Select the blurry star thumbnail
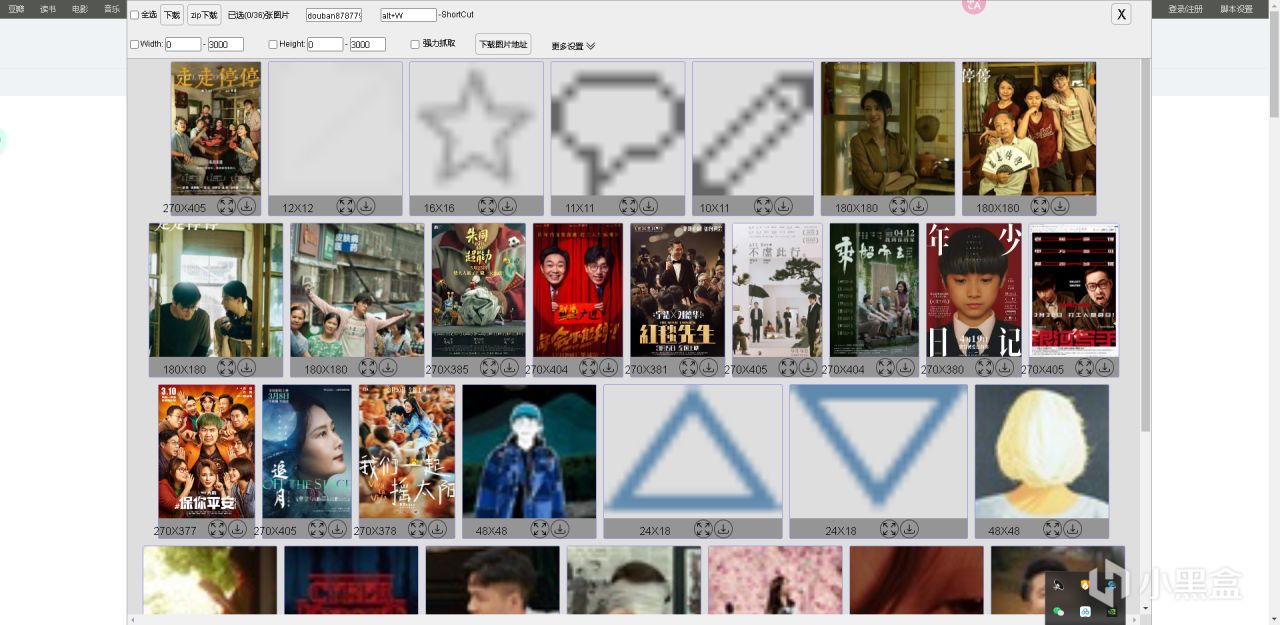The height and width of the screenshot is (625, 1280). 476,129
